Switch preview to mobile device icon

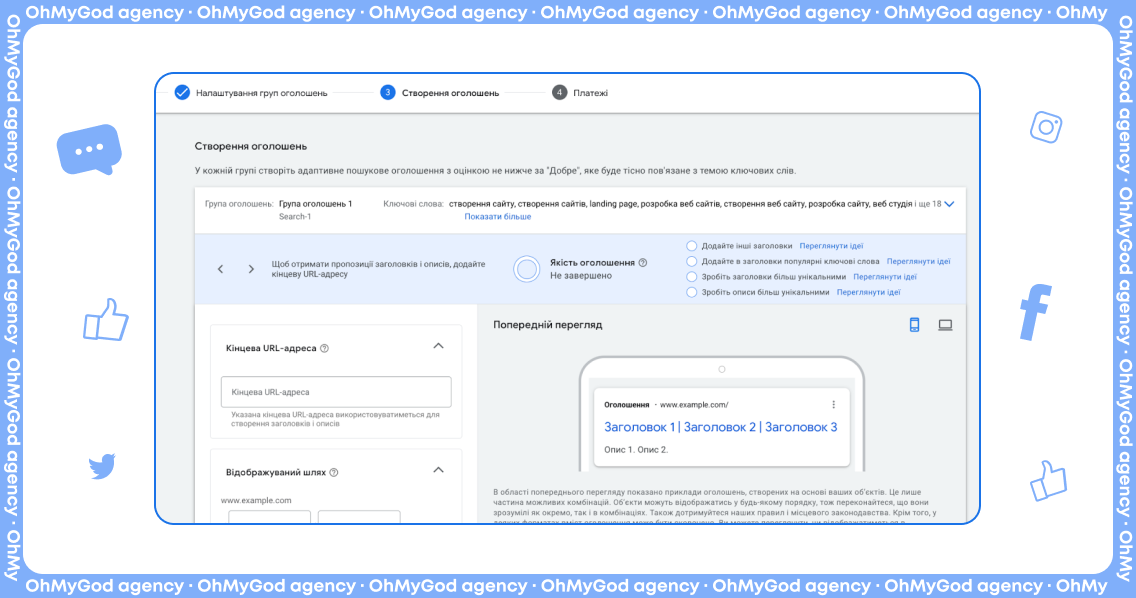click(914, 325)
